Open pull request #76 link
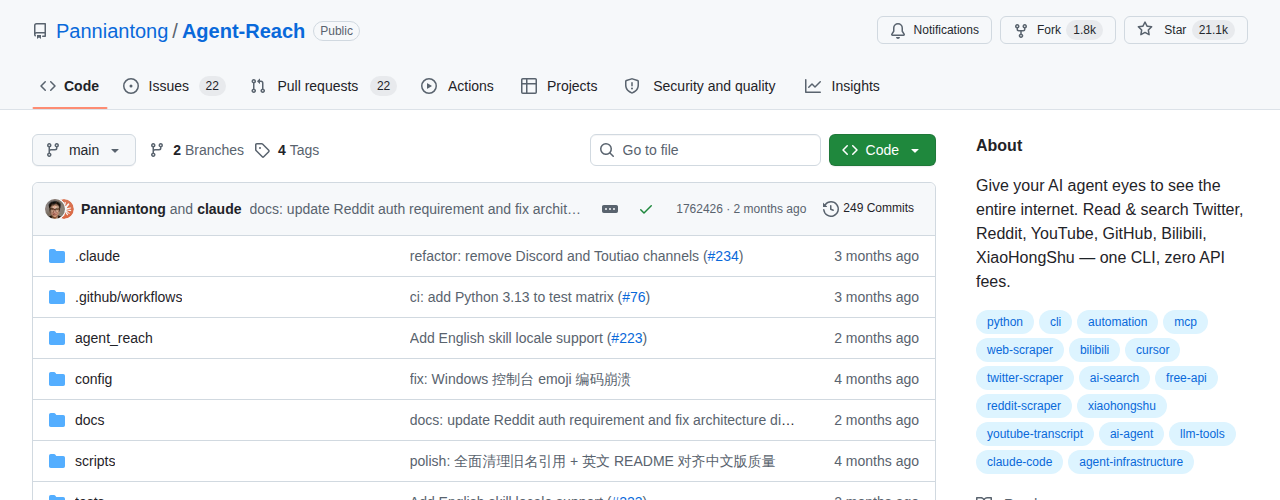 [x=633, y=297]
